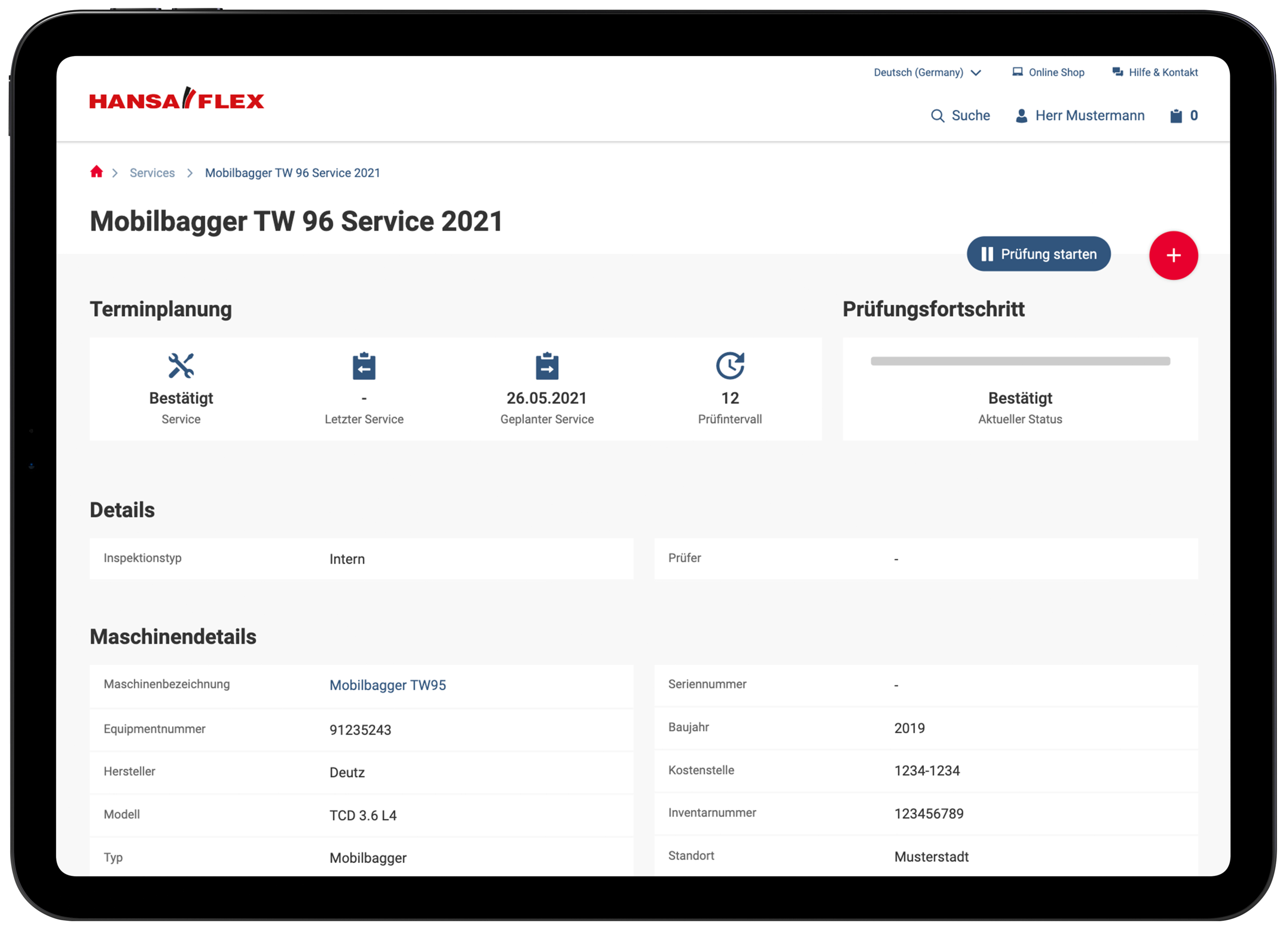The height and width of the screenshot is (933, 1288).
Task: Start inspection with Prüfung starten button
Action: point(1039,254)
